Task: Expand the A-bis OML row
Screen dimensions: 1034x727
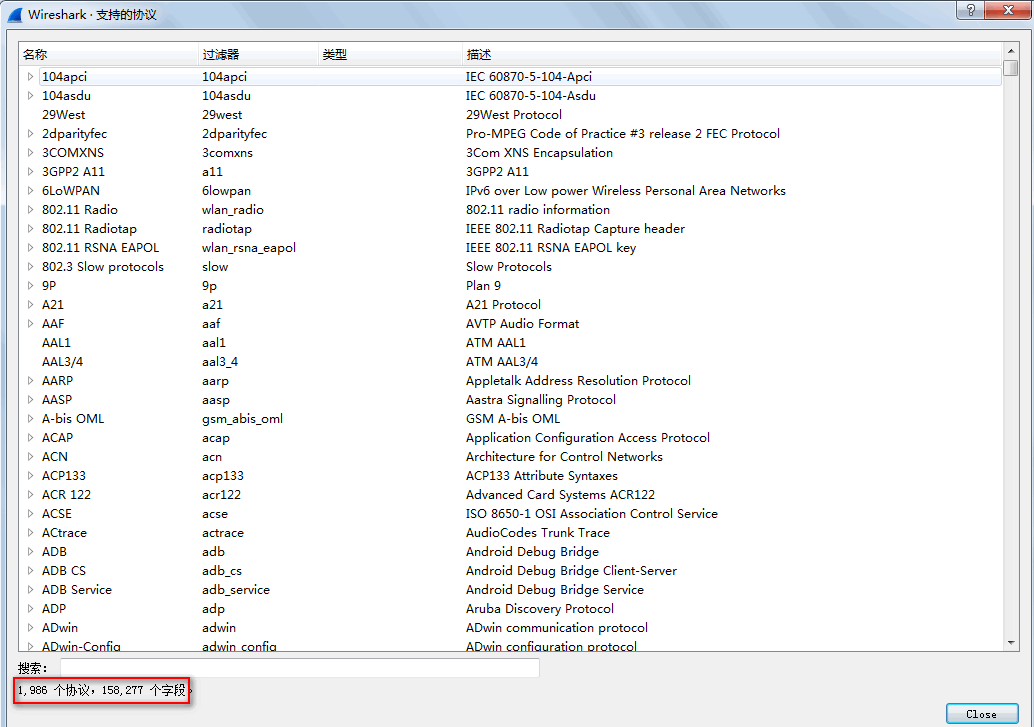Action: tap(30, 419)
